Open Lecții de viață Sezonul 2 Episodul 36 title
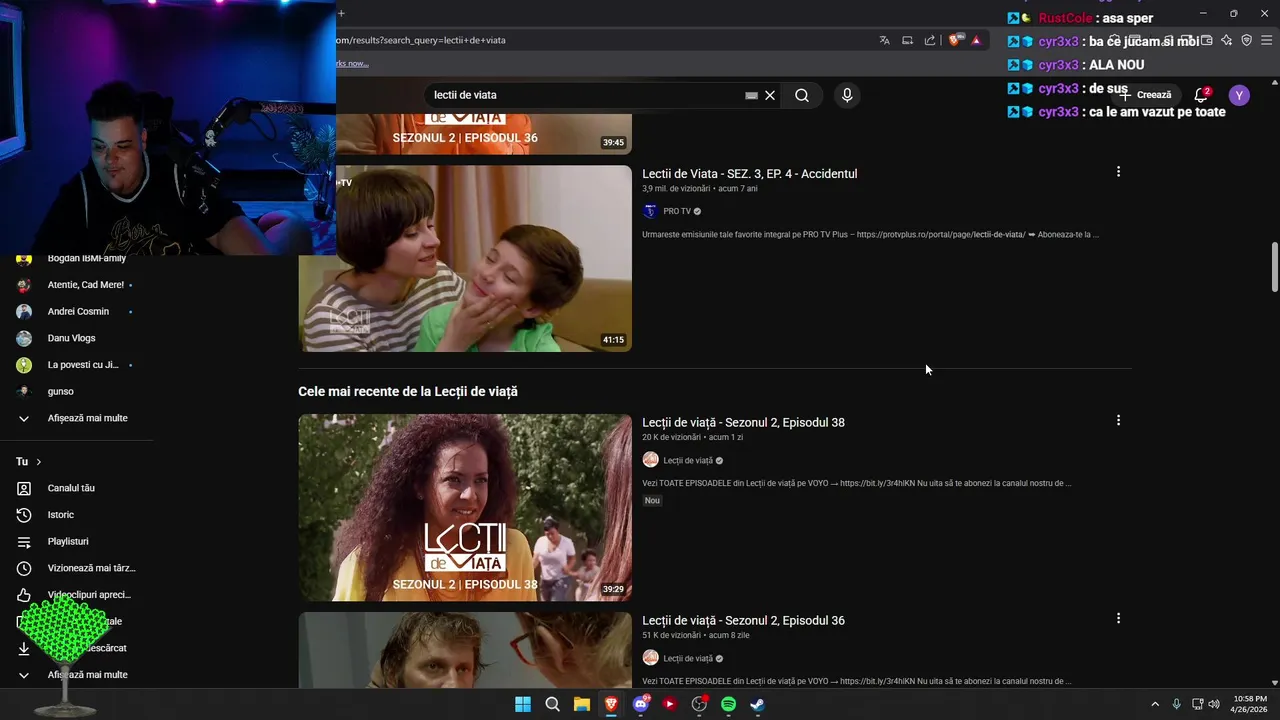The image size is (1280, 720). tap(743, 621)
